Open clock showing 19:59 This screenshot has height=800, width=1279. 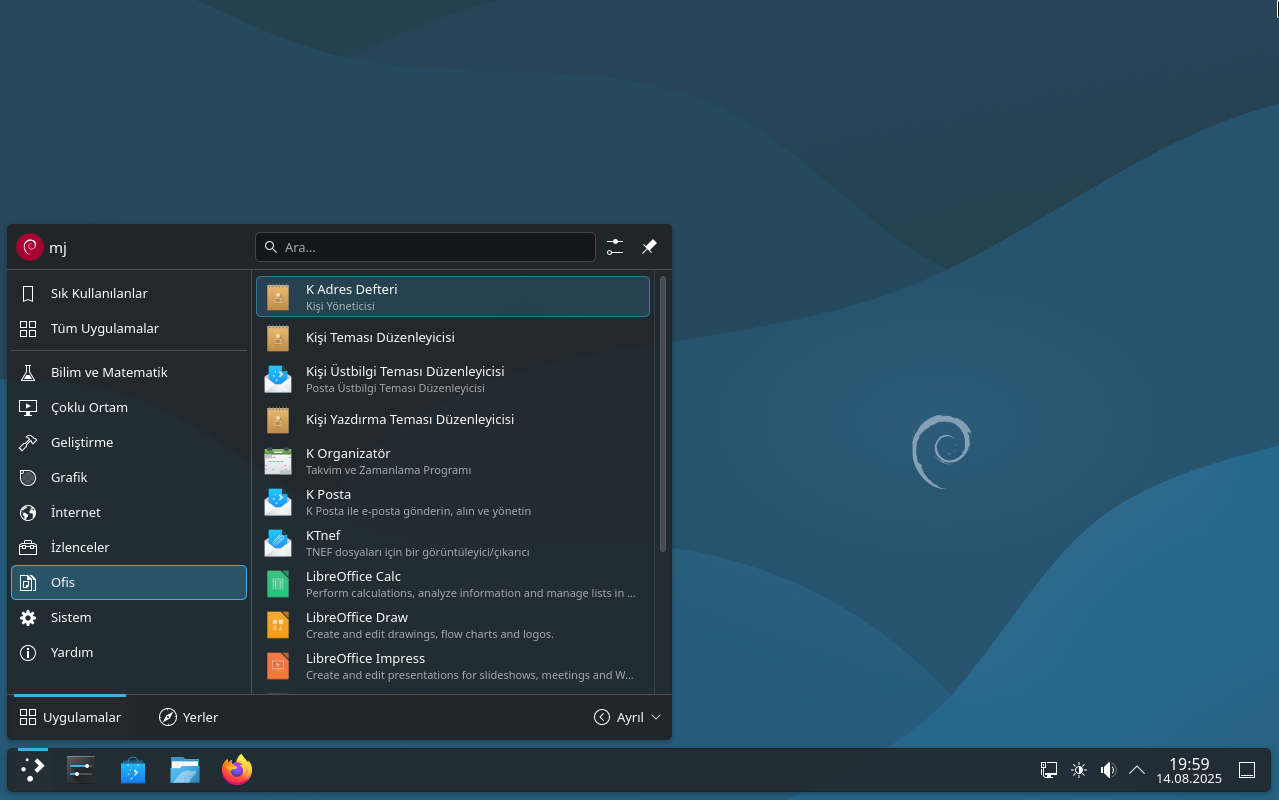[1189, 770]
